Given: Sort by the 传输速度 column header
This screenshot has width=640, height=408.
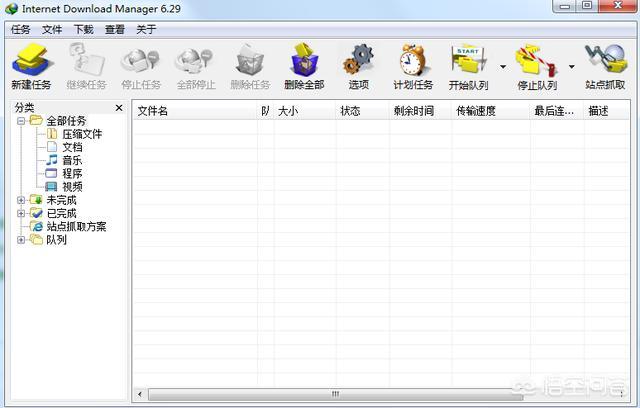Looking at the screenshot, I should (491, 111).
